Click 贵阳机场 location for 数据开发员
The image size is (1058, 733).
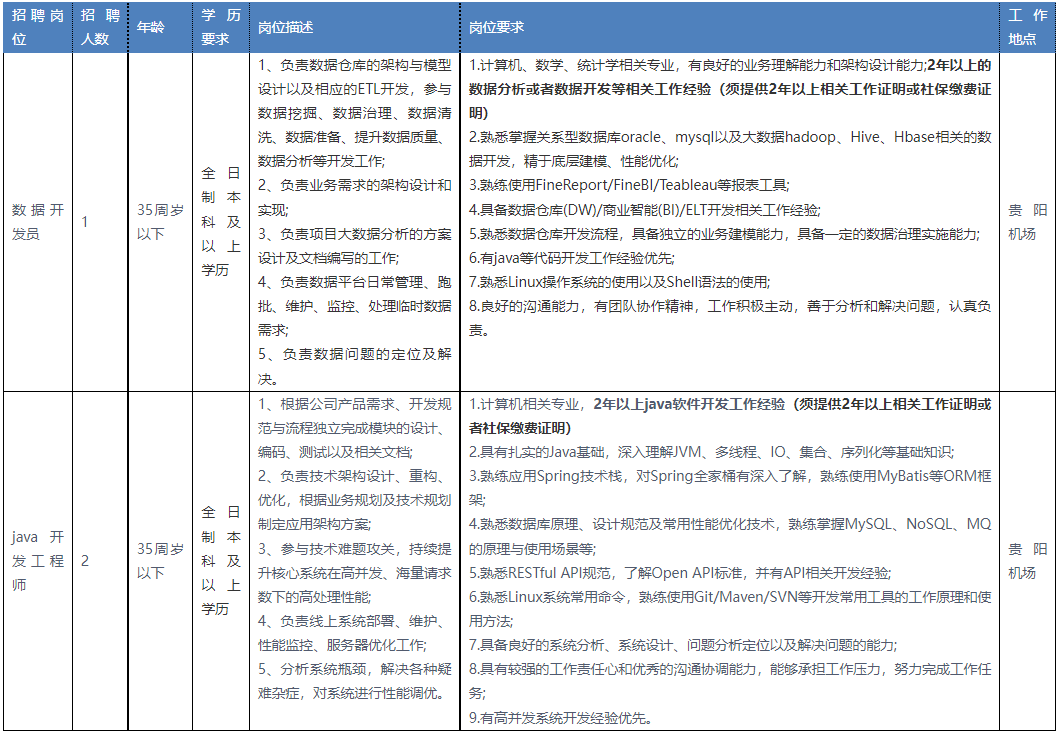[1027, 222]
